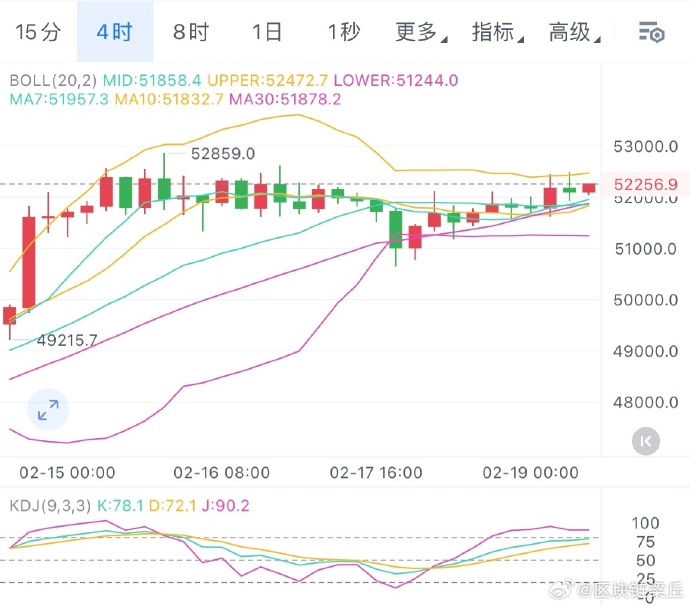Tap the current price tag 52256.9
690x606 pixels.
646,184
